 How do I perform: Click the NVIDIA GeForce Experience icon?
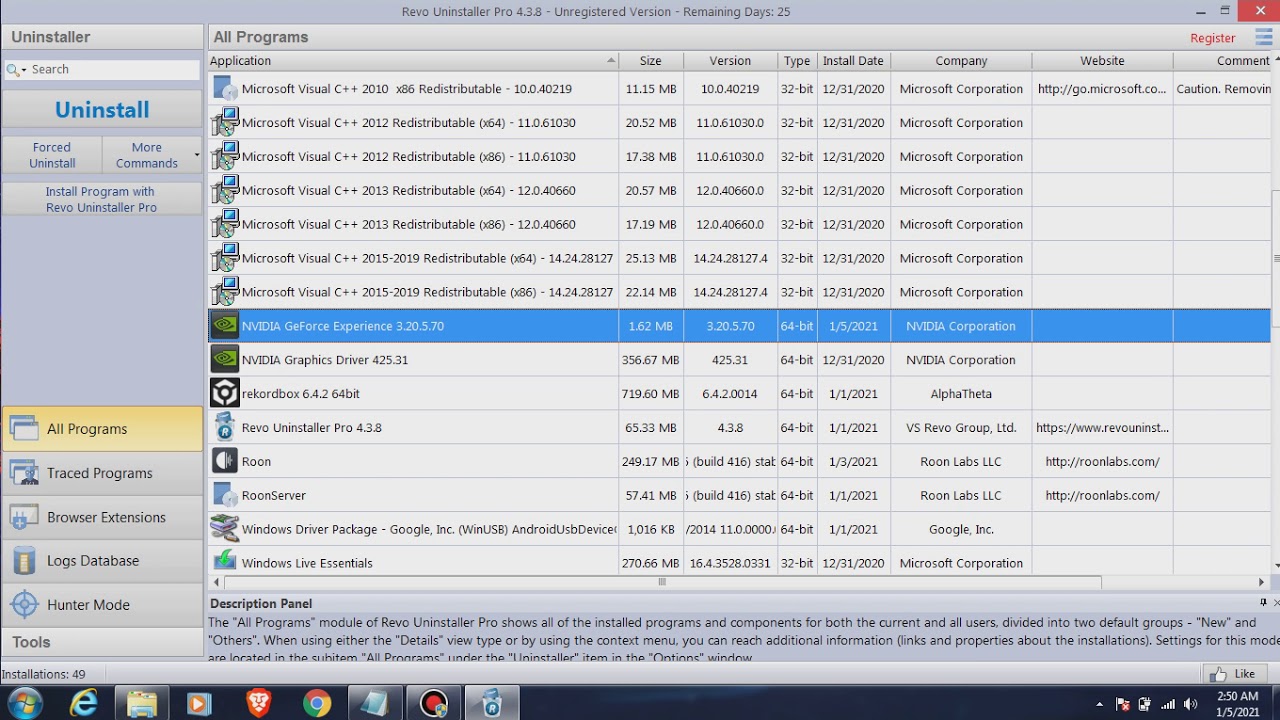(x=225, y=326)
